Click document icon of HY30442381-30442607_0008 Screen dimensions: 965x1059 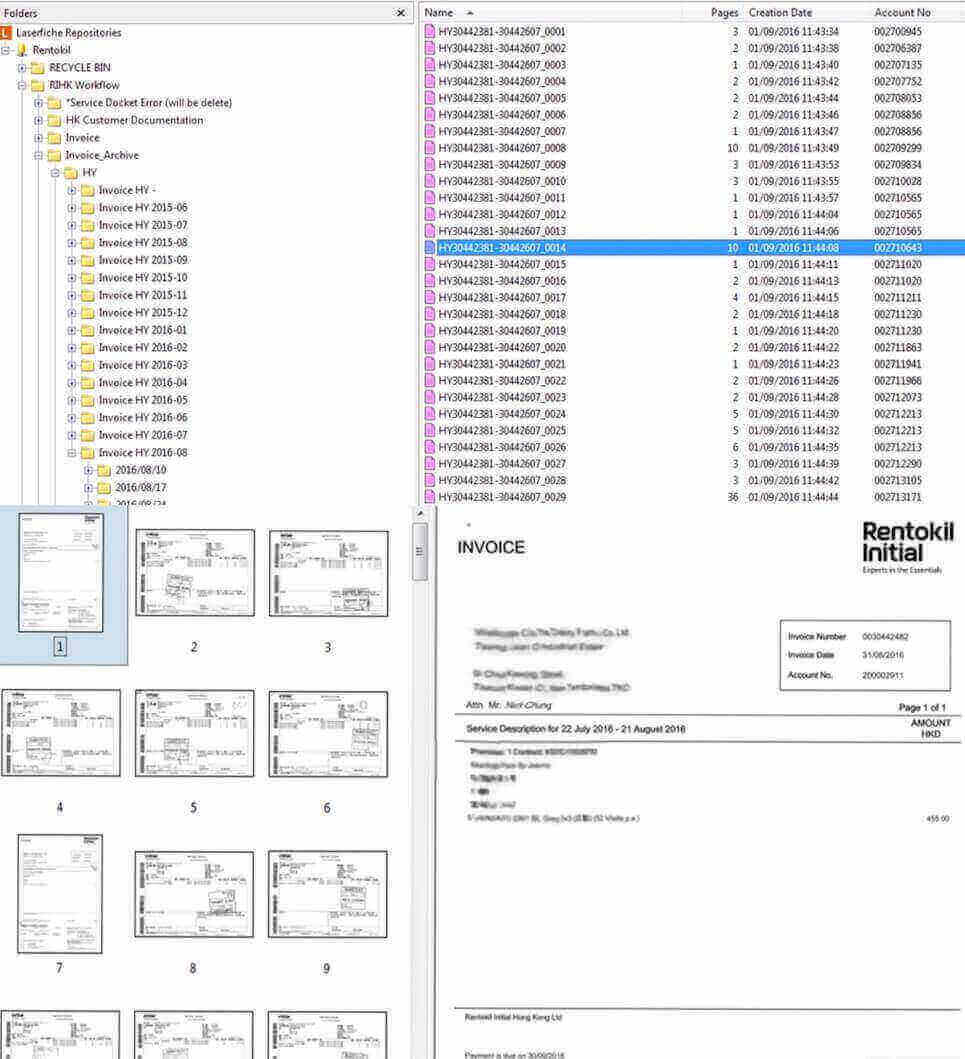point(429,148)
